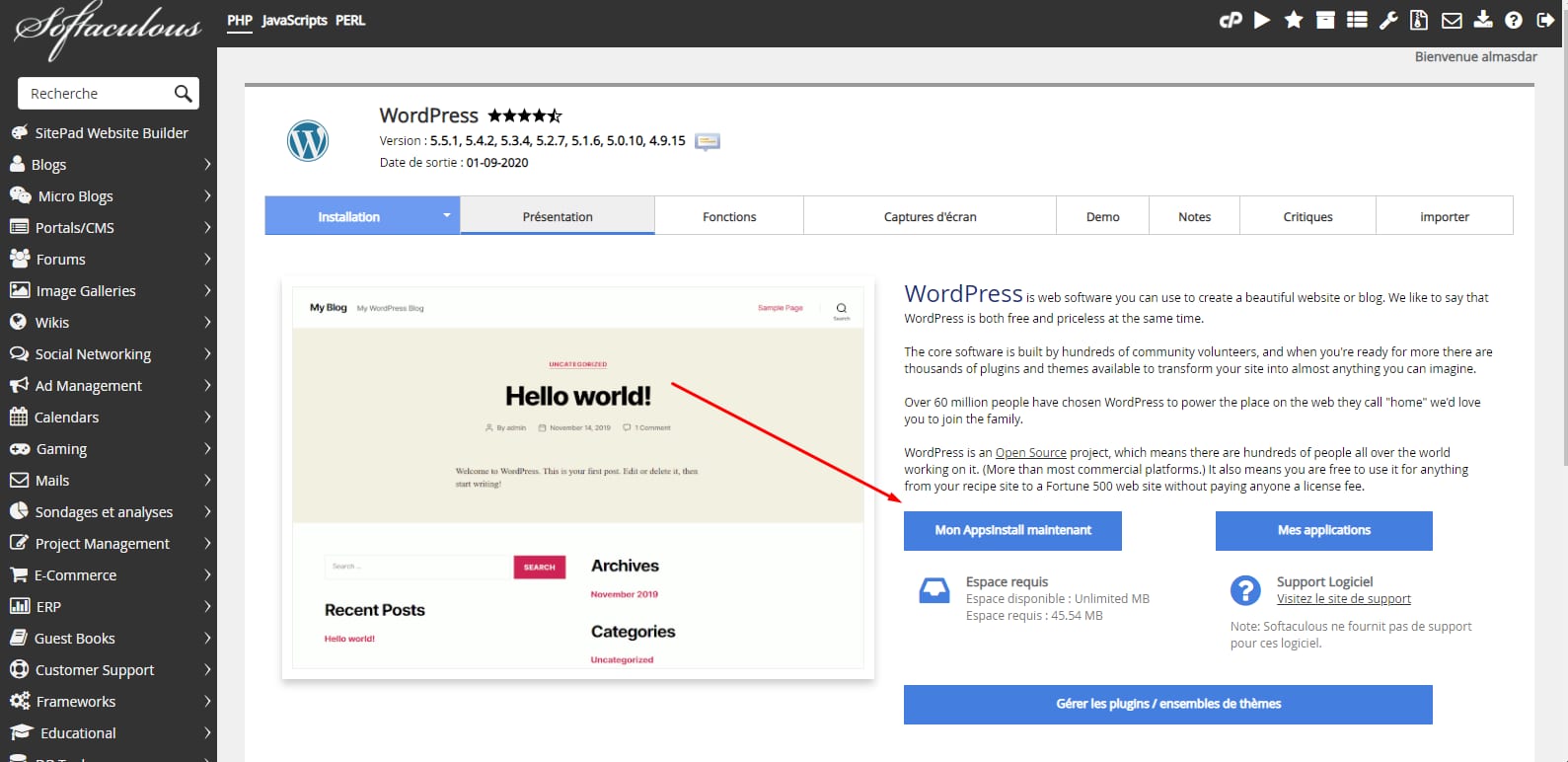
Task: Click the Gaming controller icon
Action: [19, 448]
